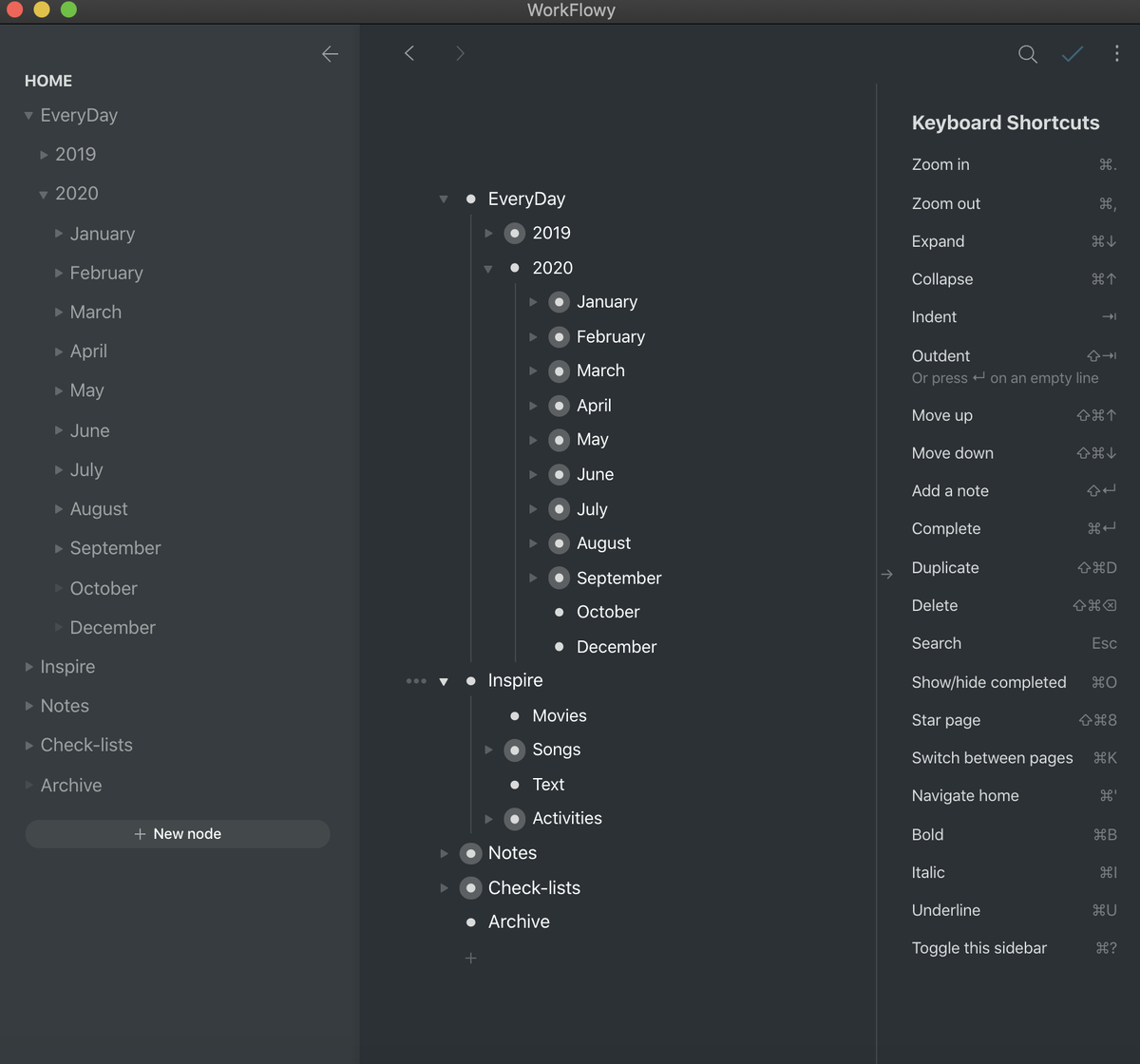Zoom into the Notes bullet
The image size is (1140, 1064).
(471, 853)
